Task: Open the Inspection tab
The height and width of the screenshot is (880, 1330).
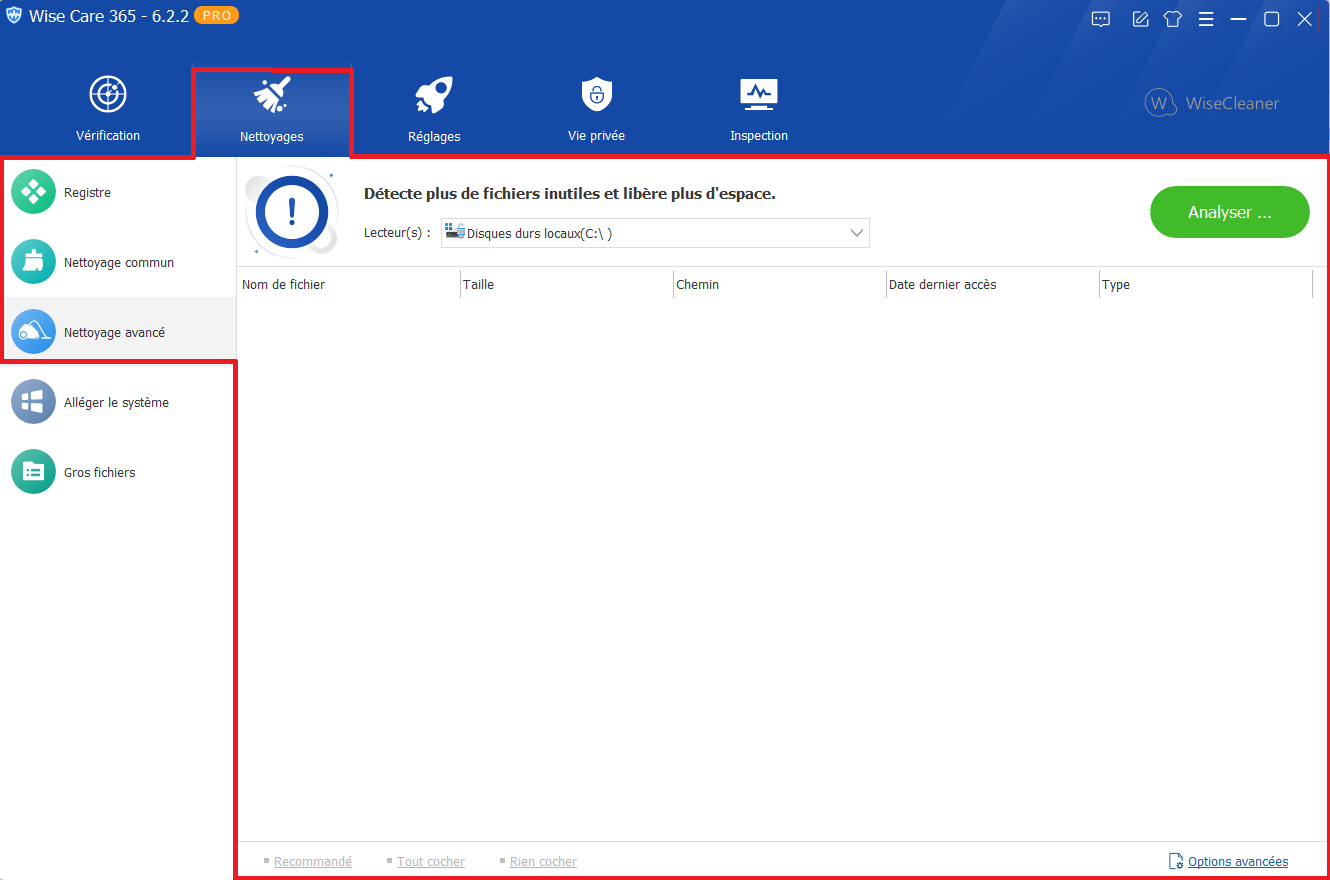Action: [759, 110]
